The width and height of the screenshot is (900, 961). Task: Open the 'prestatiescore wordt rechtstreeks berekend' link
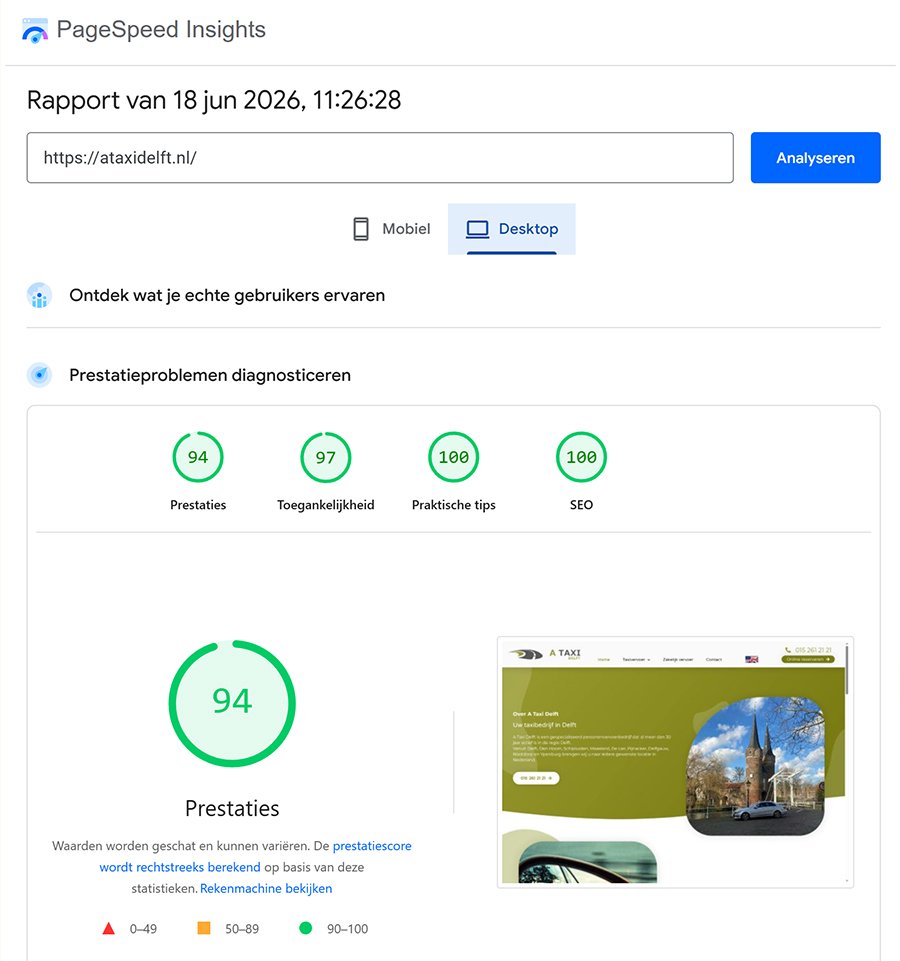click(256, 856)
